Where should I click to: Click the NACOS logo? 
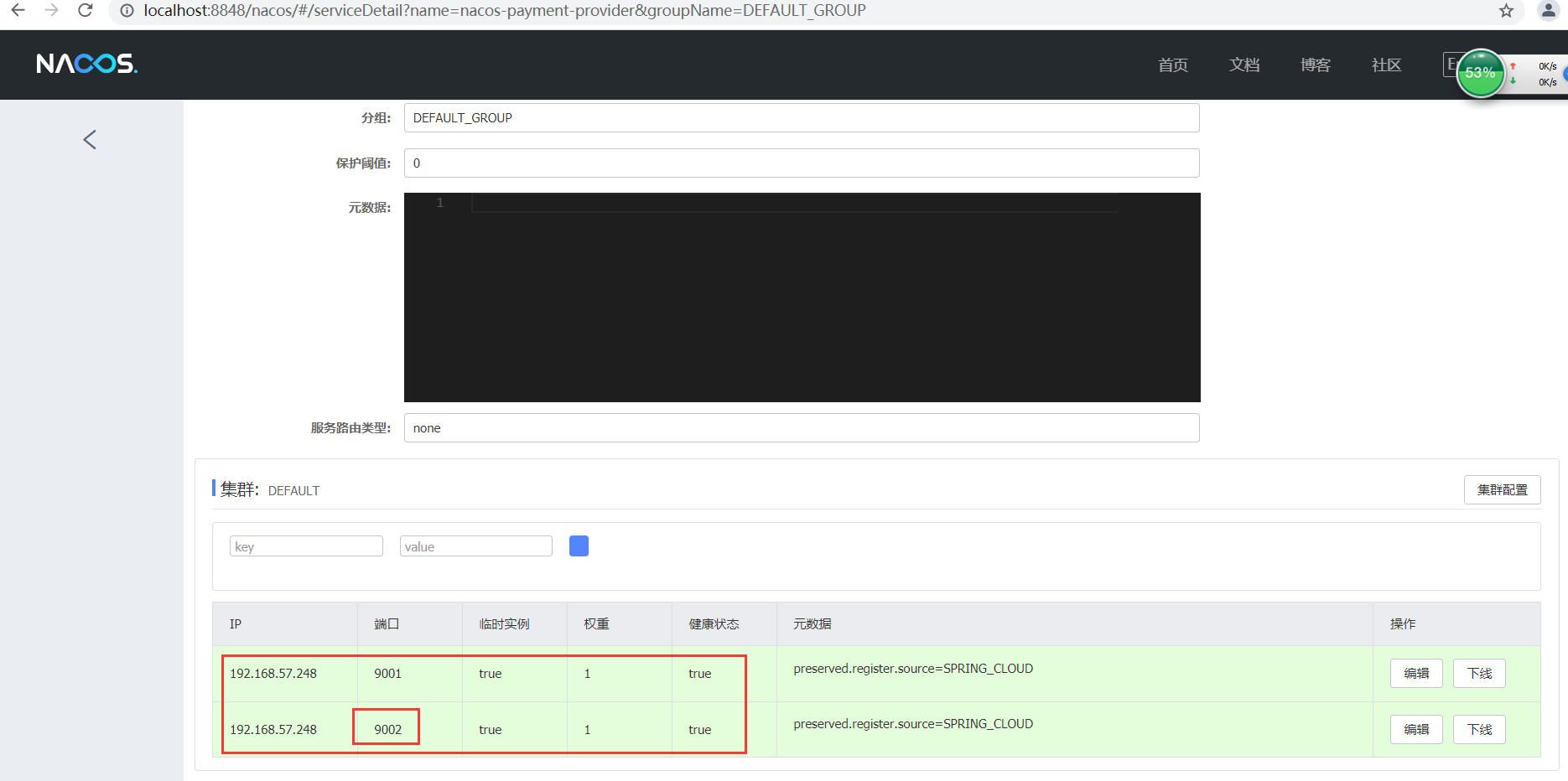pyautogui.click(x=86, y=65)
